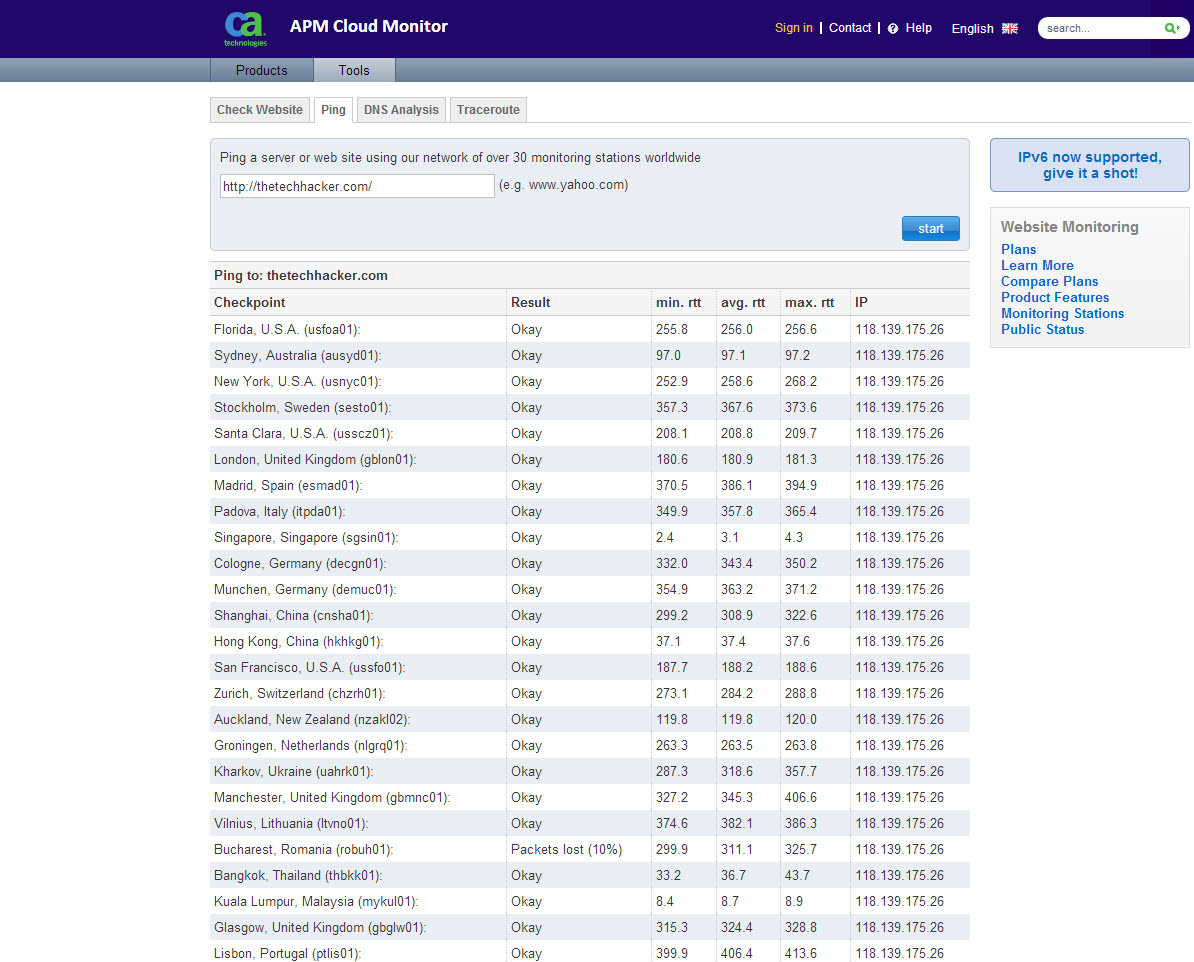Click the Checkpoint column header
1194x962 pixels.
point(250,302)
